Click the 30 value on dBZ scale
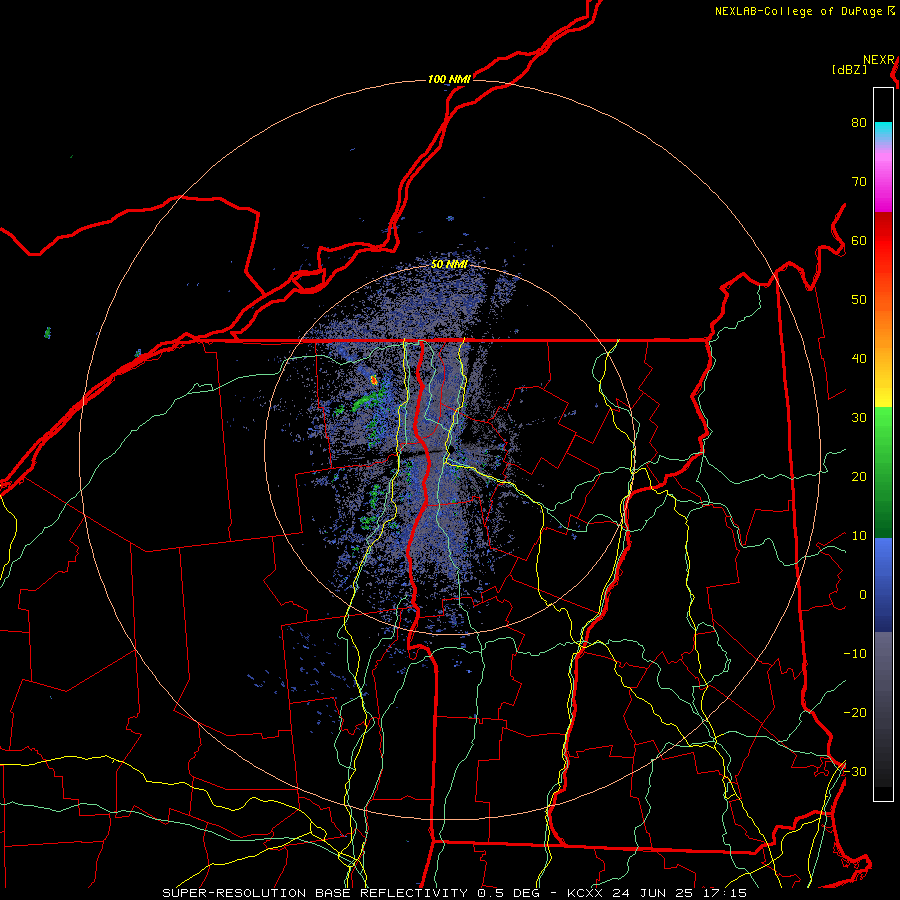 coord(859,417)
